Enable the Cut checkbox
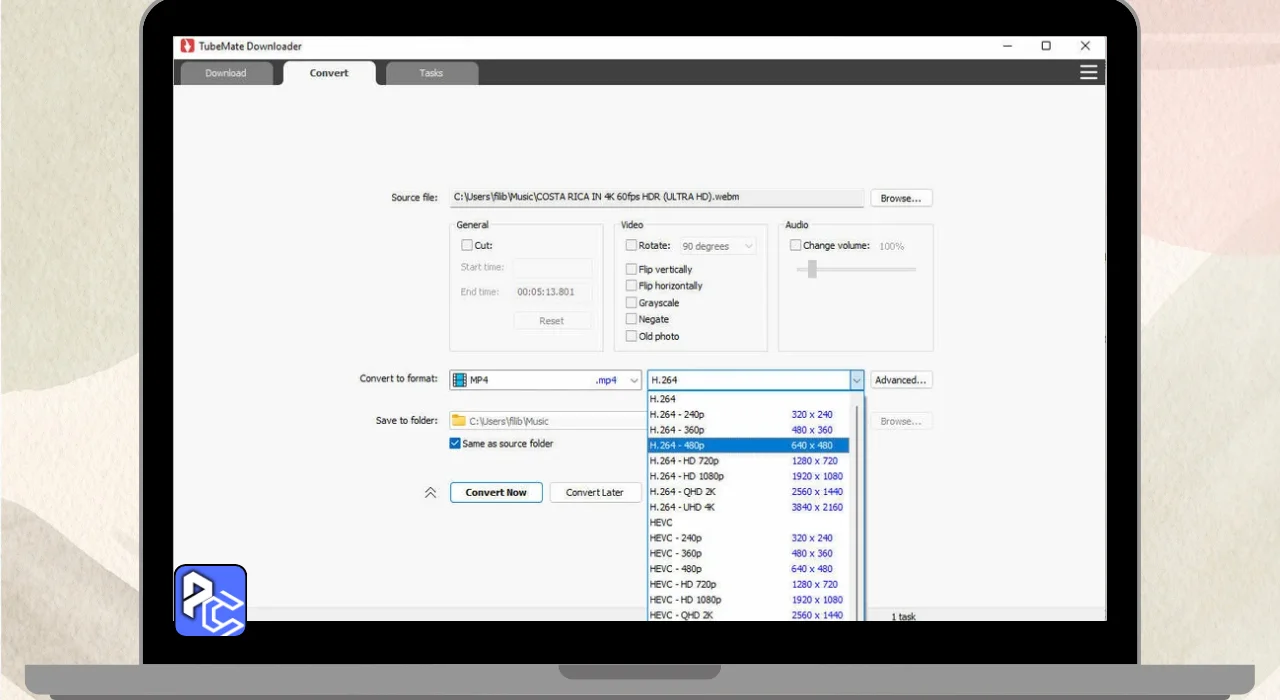The image size is (1280, 700). coord(467,245)
